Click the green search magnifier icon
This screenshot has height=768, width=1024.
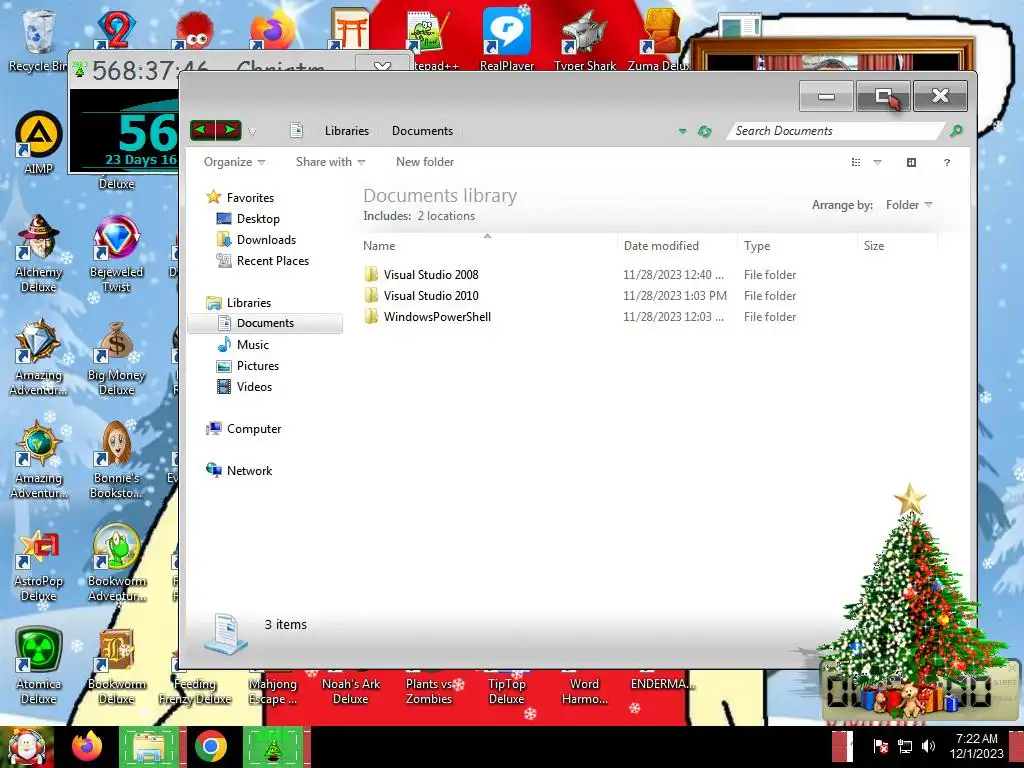pyautogui.click(x=956, y=131)
